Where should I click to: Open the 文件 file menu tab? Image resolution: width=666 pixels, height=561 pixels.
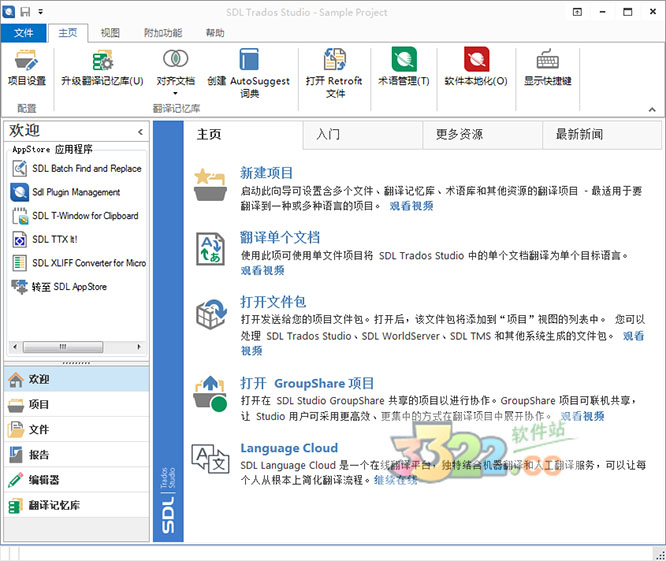pyautogui.click(x=23, y=33)
